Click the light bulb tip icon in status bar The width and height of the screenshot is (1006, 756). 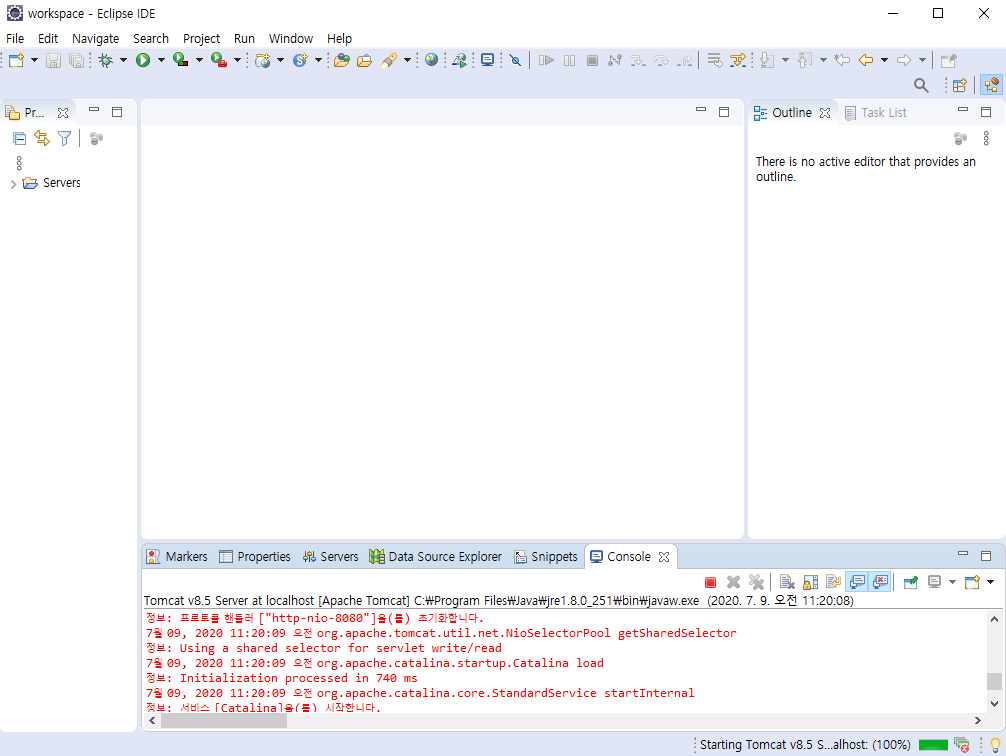(995, 744)
